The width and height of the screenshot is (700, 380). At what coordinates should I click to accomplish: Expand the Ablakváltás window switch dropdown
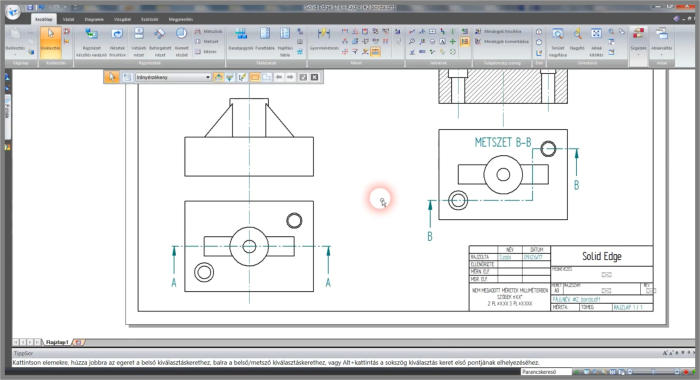coord(662,55)
